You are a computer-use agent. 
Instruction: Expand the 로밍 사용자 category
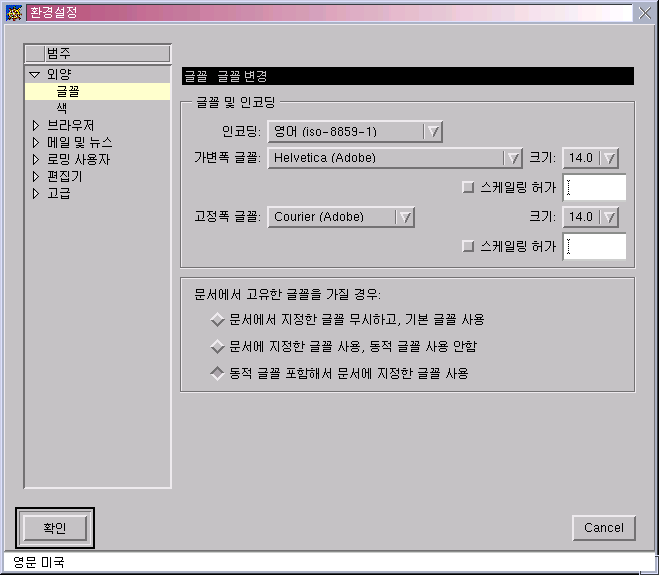click(35, 159)
